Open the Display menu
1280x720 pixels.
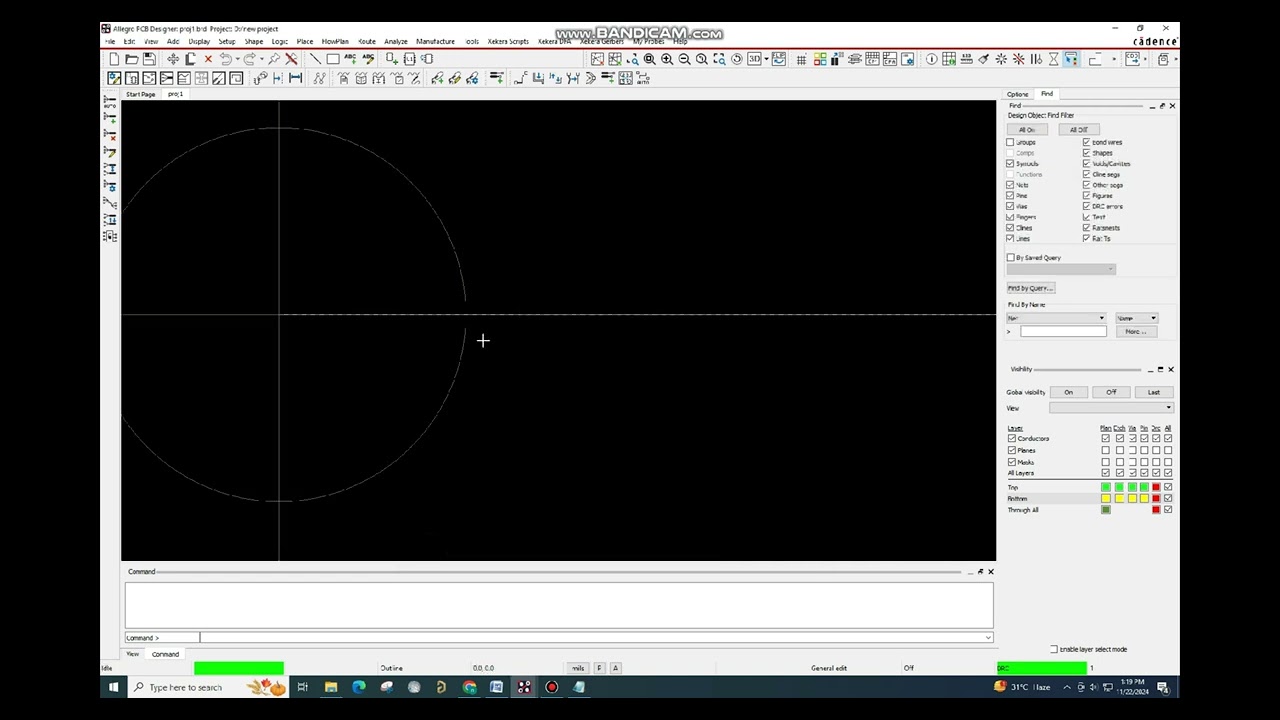[199, 41]
